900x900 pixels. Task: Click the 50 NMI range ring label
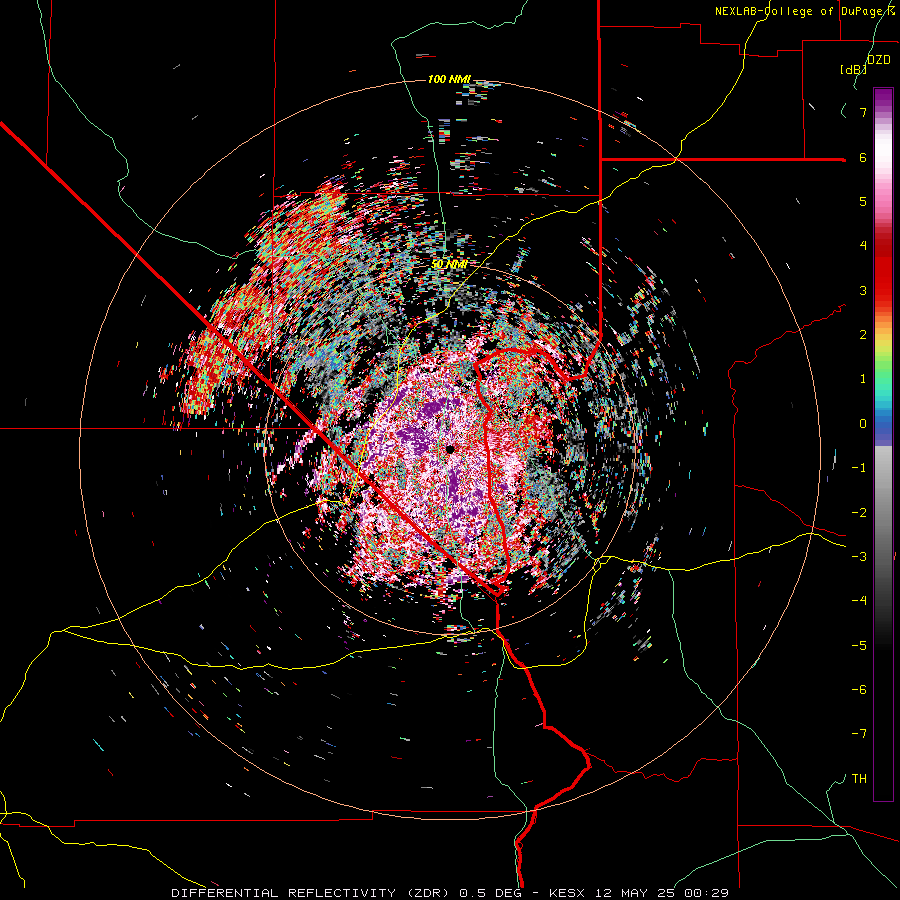(449, 264)
